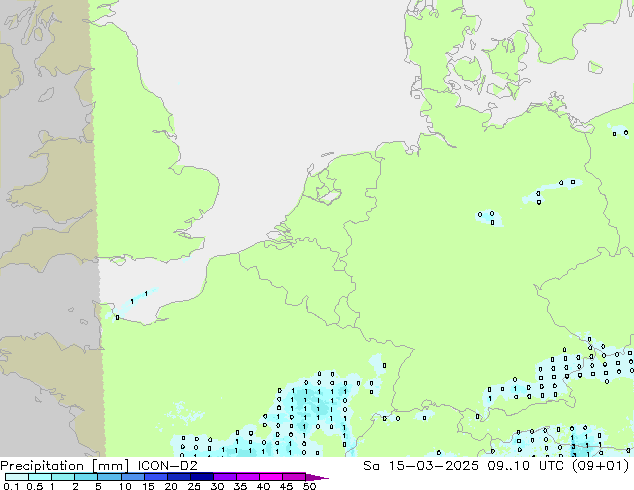
Task: Click the 'ICON-D2' model label
Action: (x=167, y=465)
